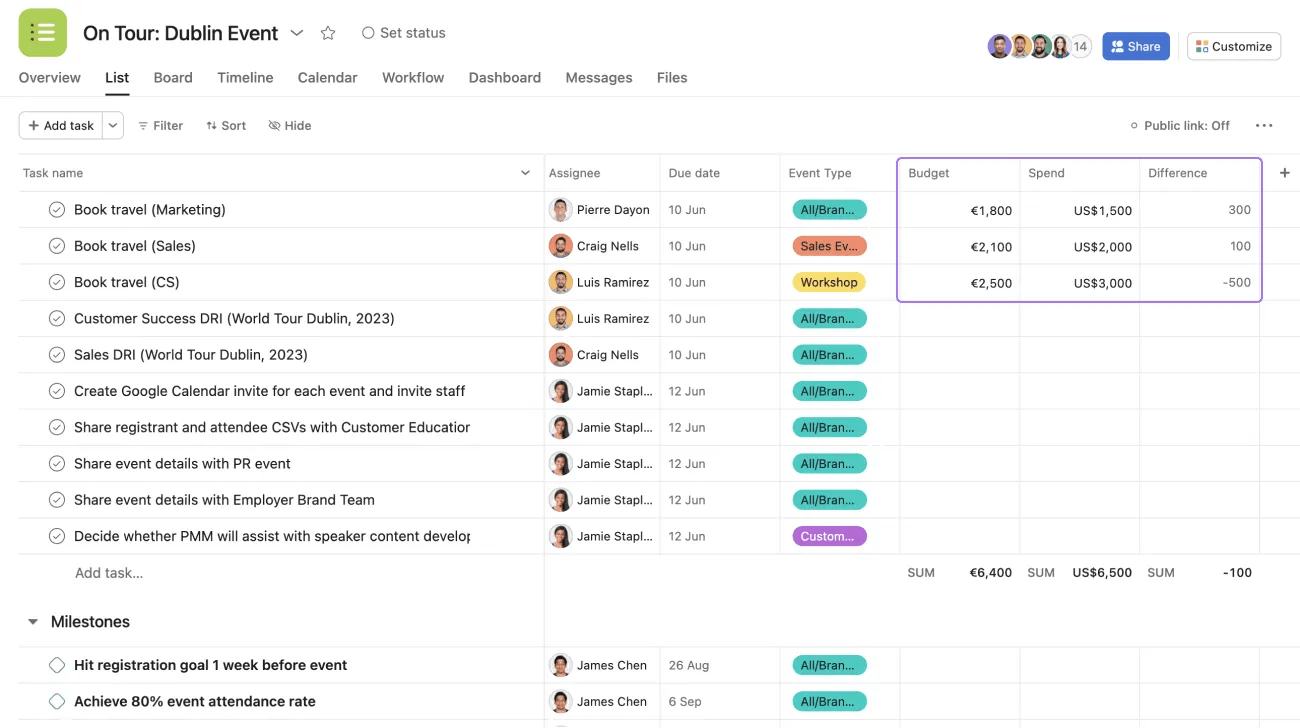Collapse the Milestones section

coord(32,621)
